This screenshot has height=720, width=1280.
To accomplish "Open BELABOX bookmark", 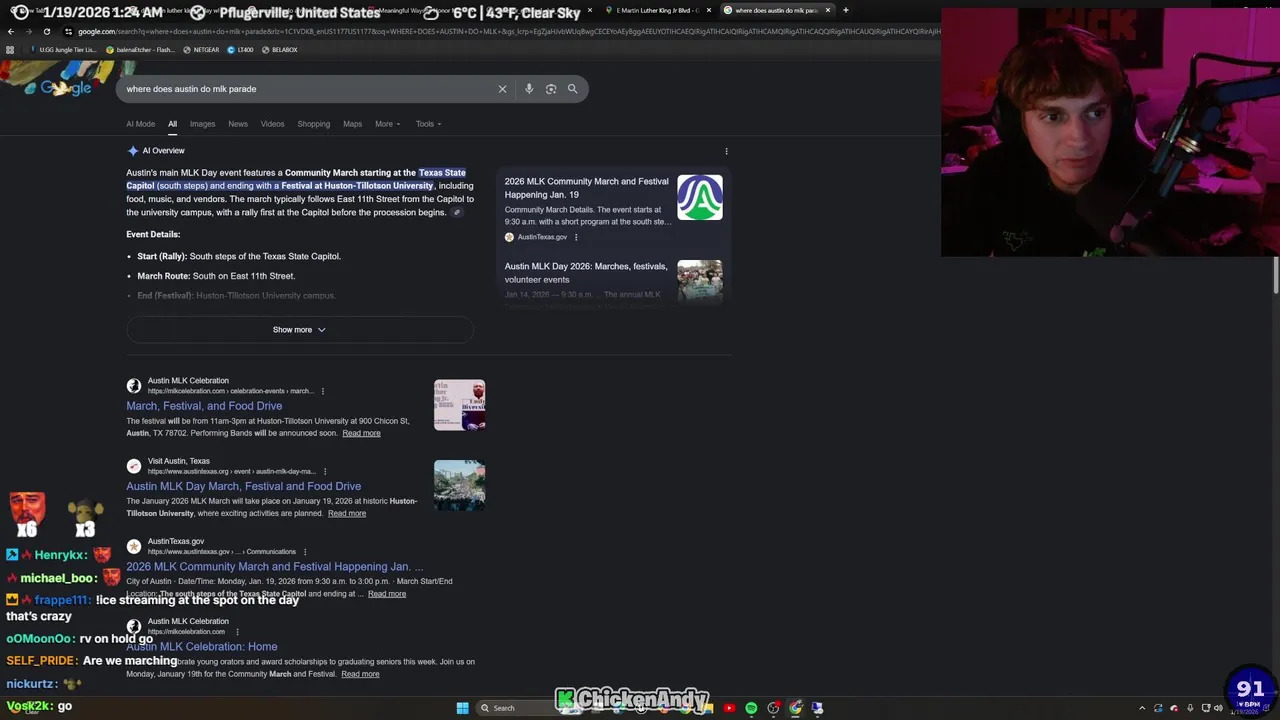I will tap(279, 50).
